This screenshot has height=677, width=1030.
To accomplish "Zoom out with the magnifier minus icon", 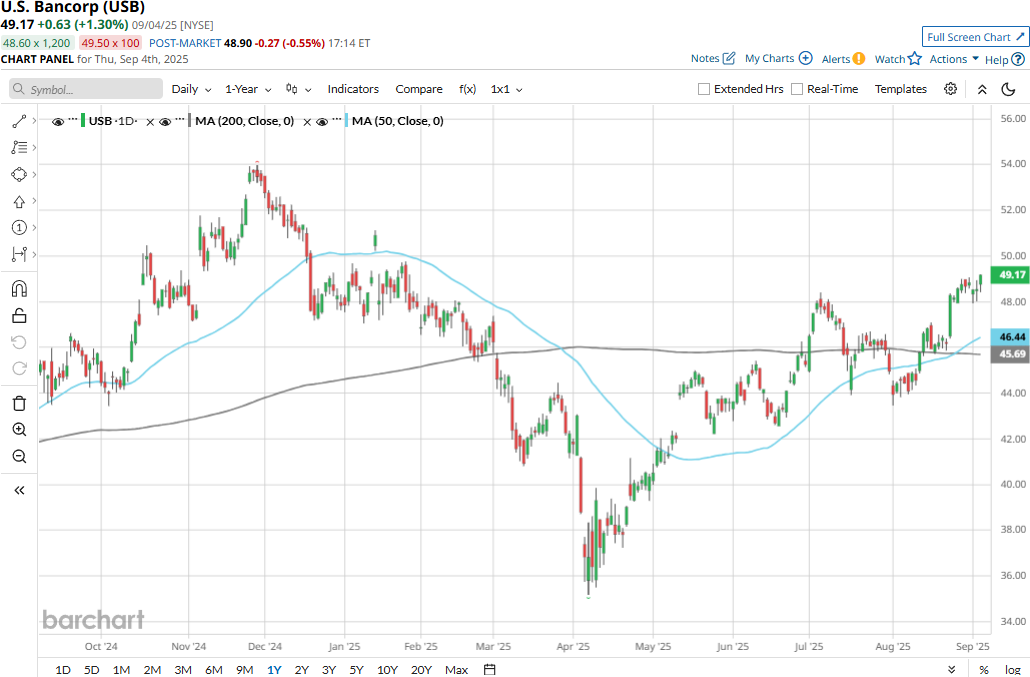I will coord(19,456).
